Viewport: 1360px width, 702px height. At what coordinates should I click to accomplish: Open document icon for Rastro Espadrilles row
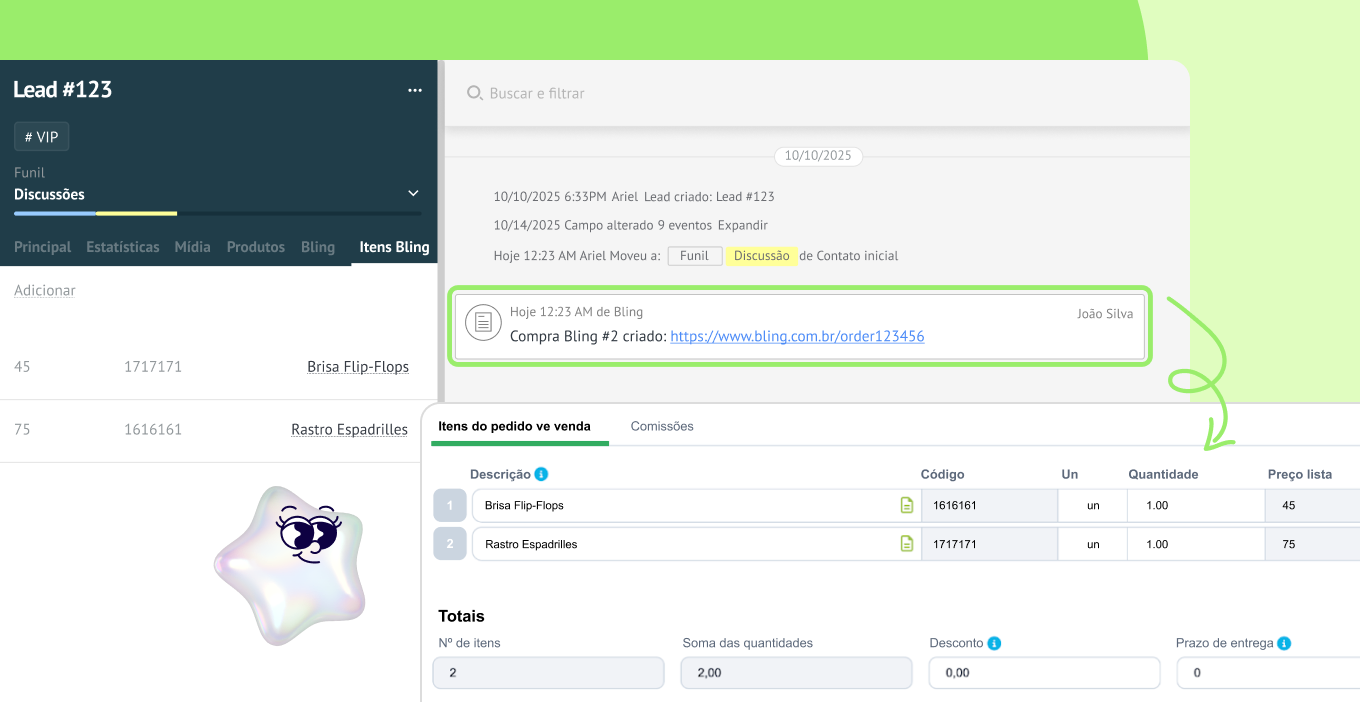tap(907, 544)
